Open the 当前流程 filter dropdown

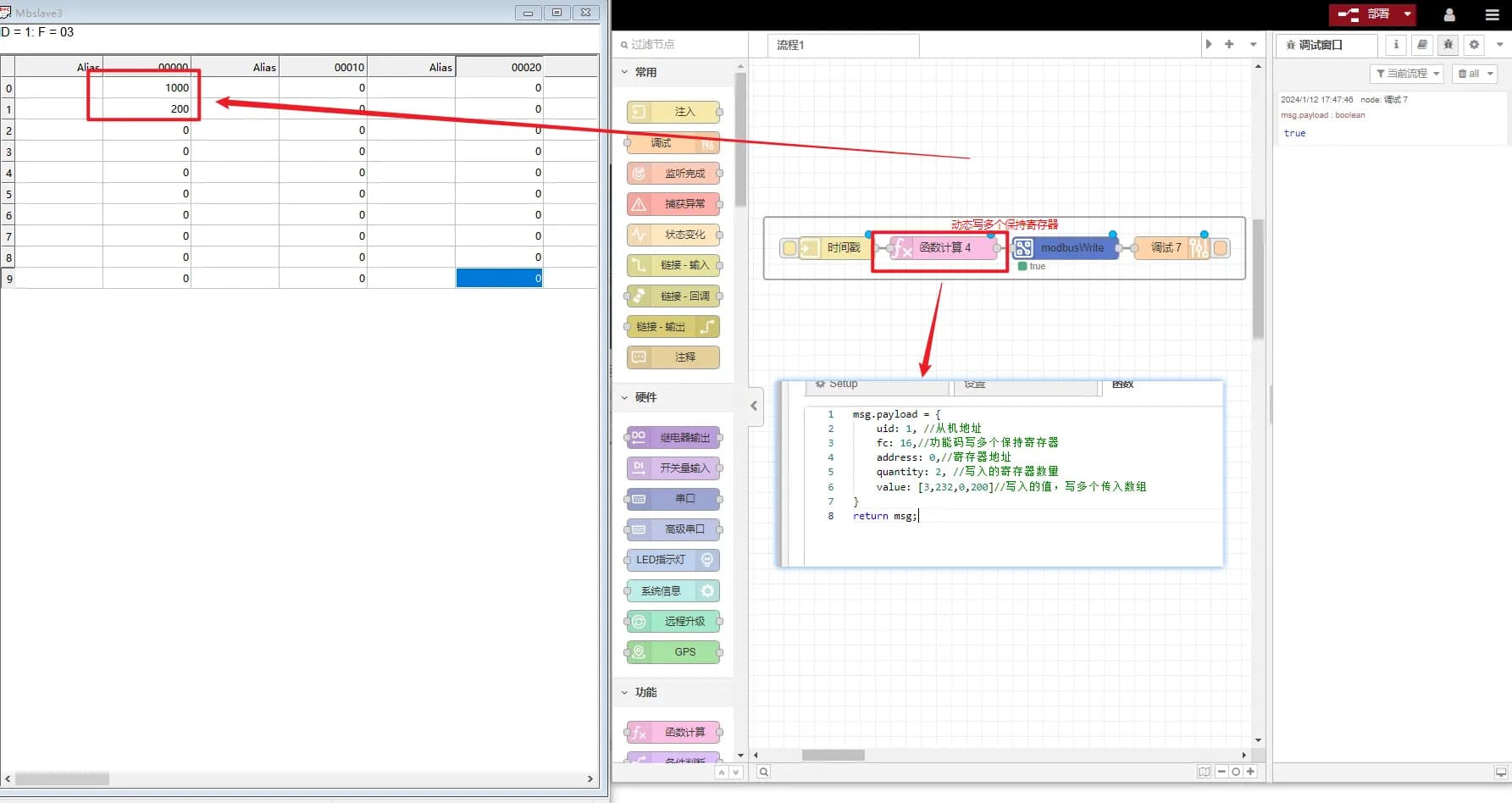coord(1407,74)
